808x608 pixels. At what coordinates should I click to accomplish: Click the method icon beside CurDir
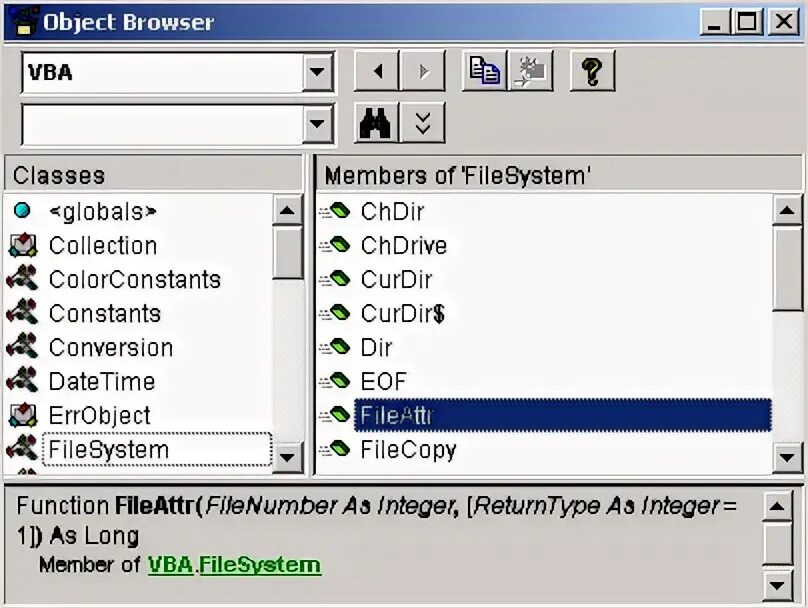pyautogui.click(x=335, y=279)
